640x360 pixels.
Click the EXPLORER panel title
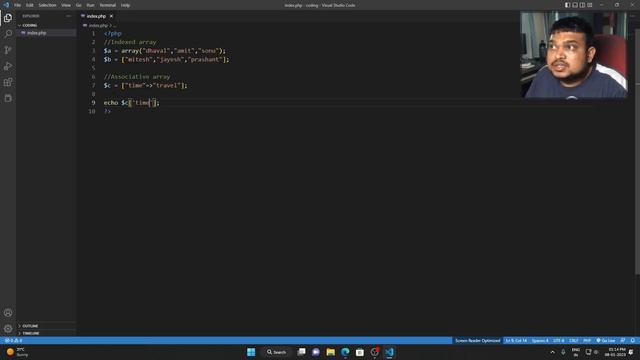click(31, 16)
